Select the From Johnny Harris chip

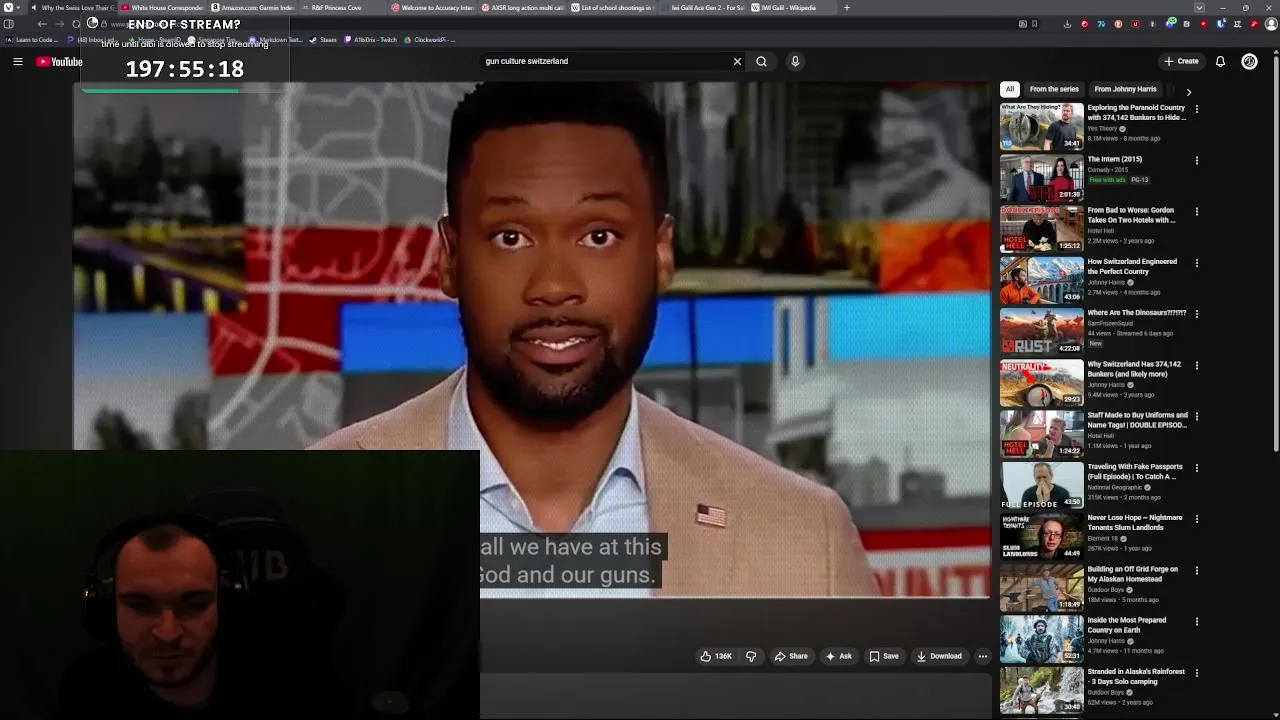pyautogui.click(x=1125, y=89)
